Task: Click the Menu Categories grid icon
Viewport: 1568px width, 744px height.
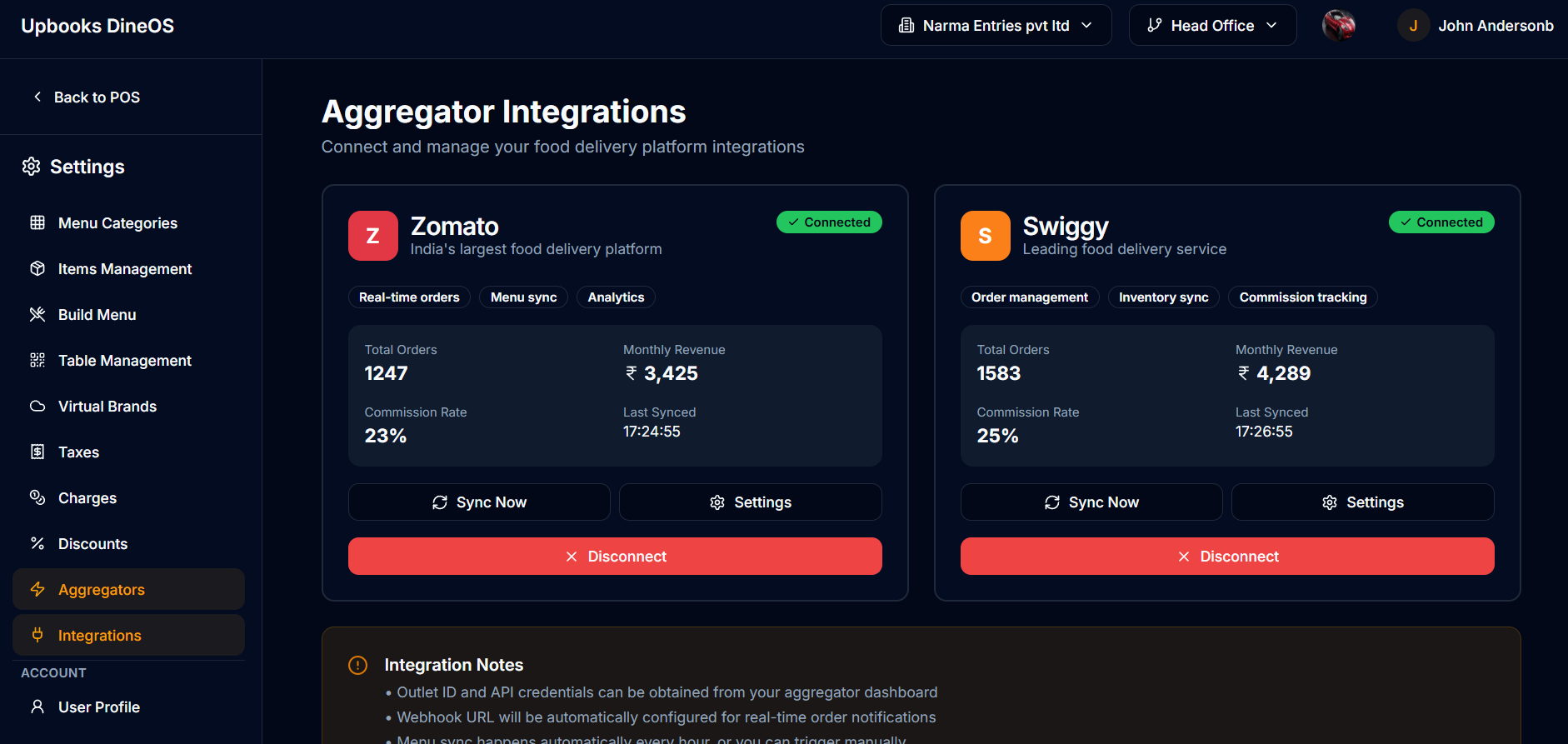Action: coord(37,222)
